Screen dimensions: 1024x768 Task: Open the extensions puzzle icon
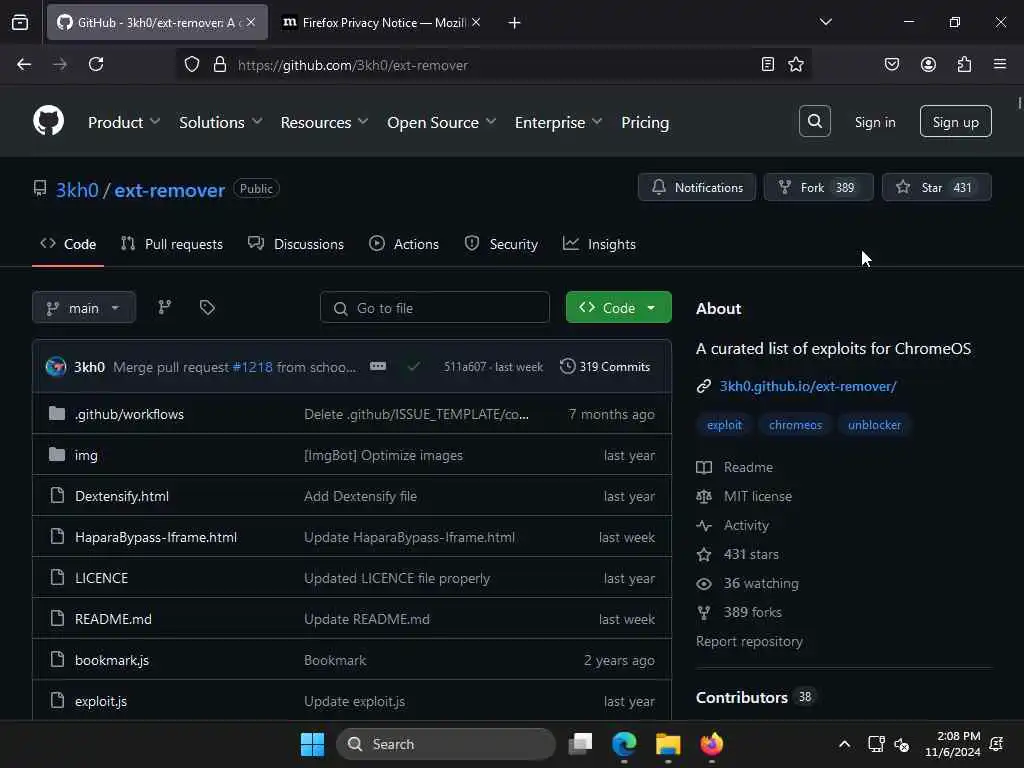pyautogui.click(x=964, y=64)
